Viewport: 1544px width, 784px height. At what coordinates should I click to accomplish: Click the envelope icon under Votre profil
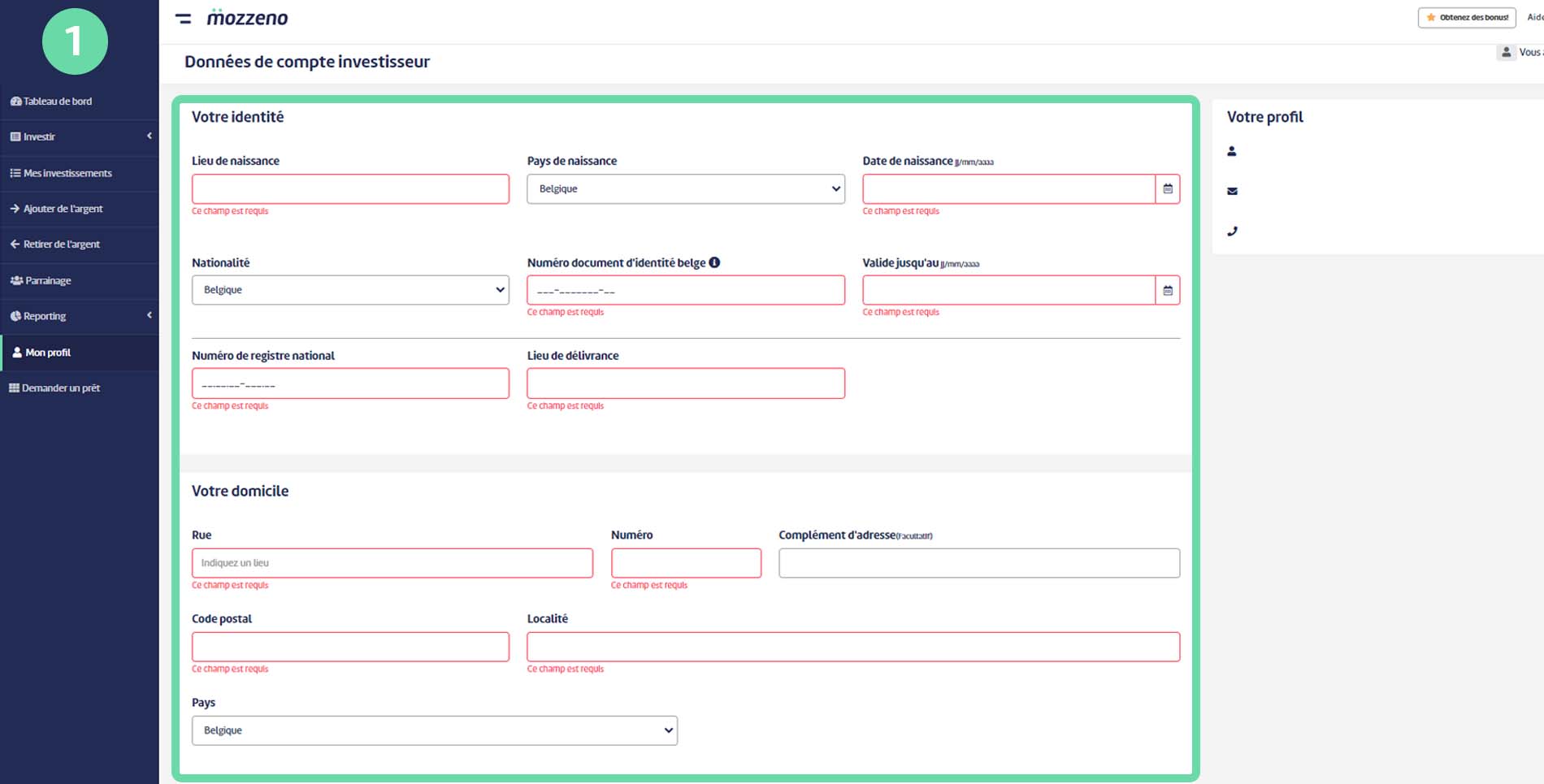coord(1232,191)
